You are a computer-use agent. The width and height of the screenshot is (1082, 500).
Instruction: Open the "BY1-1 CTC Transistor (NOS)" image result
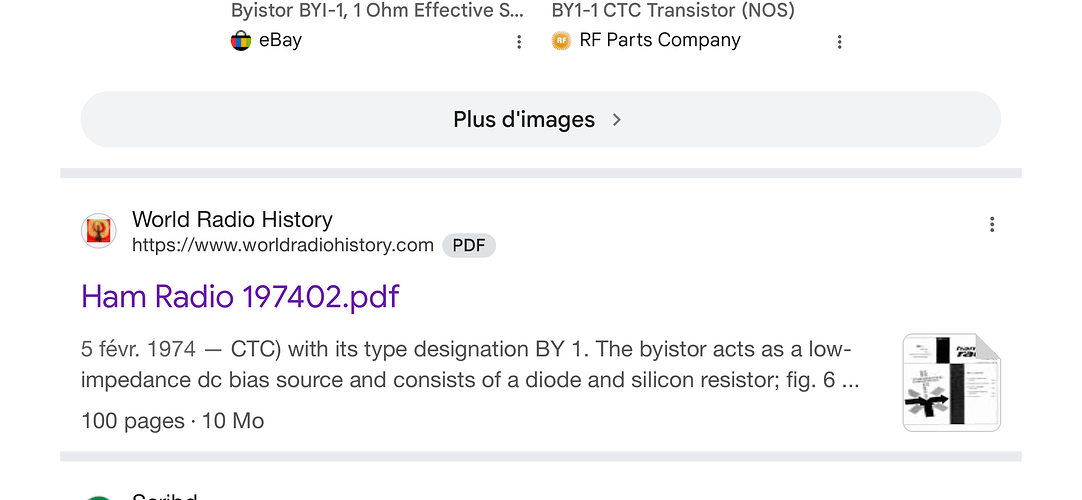[x=673, y=11]
